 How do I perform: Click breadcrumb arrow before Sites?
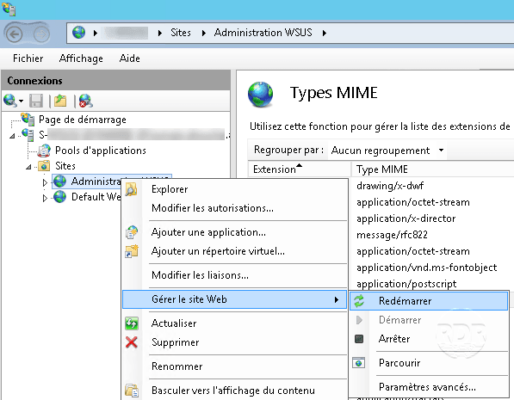pyautogui.click(x=160, y=33)
